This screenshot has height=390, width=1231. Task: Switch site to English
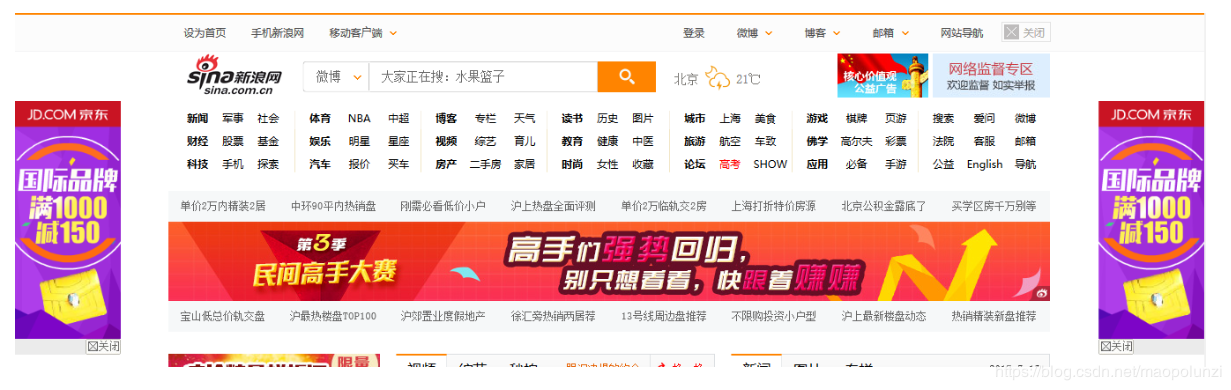pos(984,164)
